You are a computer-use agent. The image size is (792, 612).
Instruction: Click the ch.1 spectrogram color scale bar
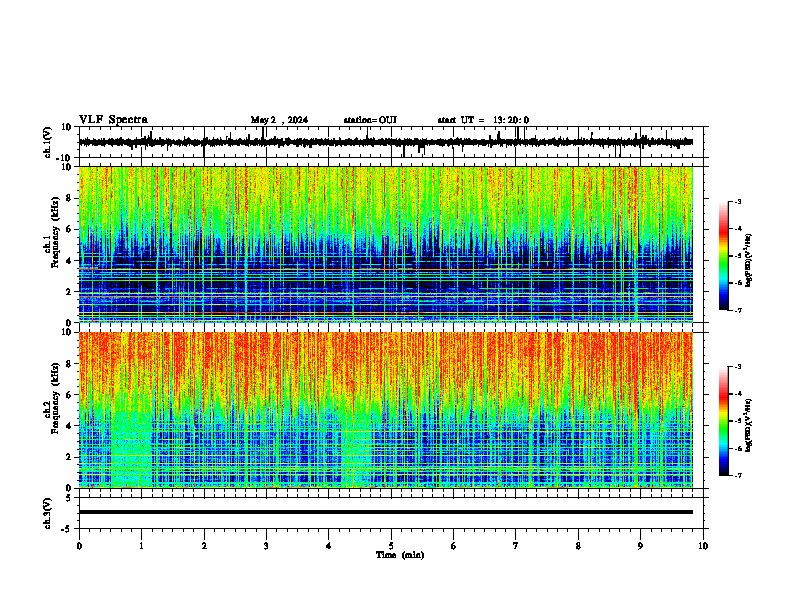[x=724, y=256]
